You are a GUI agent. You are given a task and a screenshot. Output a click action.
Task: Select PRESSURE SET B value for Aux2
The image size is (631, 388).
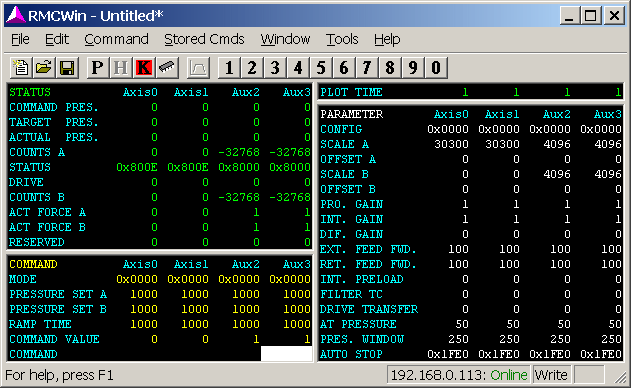246,309
